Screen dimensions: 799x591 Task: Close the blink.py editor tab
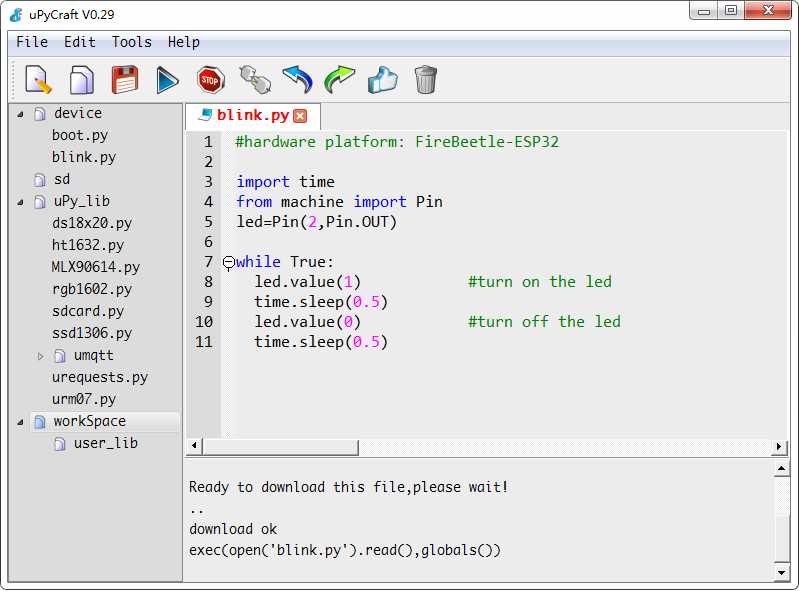click(x=301, y=116)
